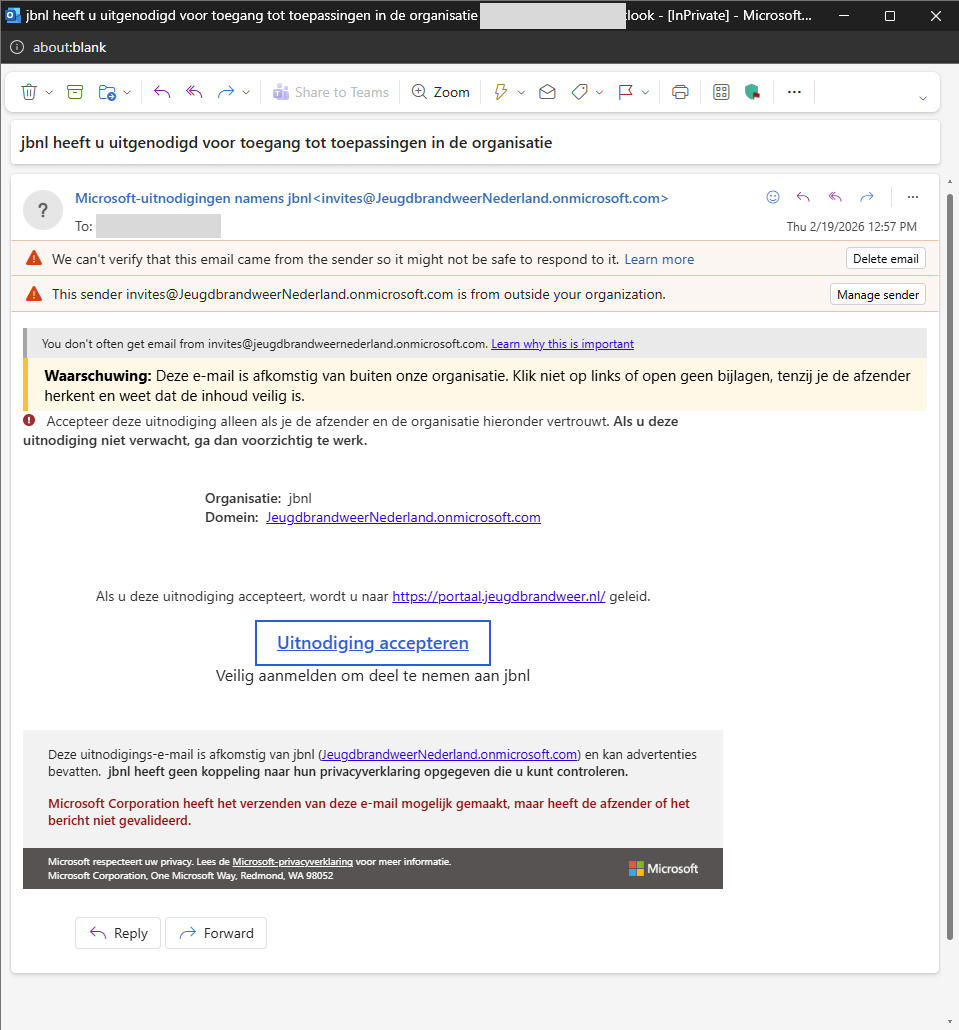Click the Outlook icon in title bar
The width and height of the screenshot is (959, 1030).
tap(13, 15)
